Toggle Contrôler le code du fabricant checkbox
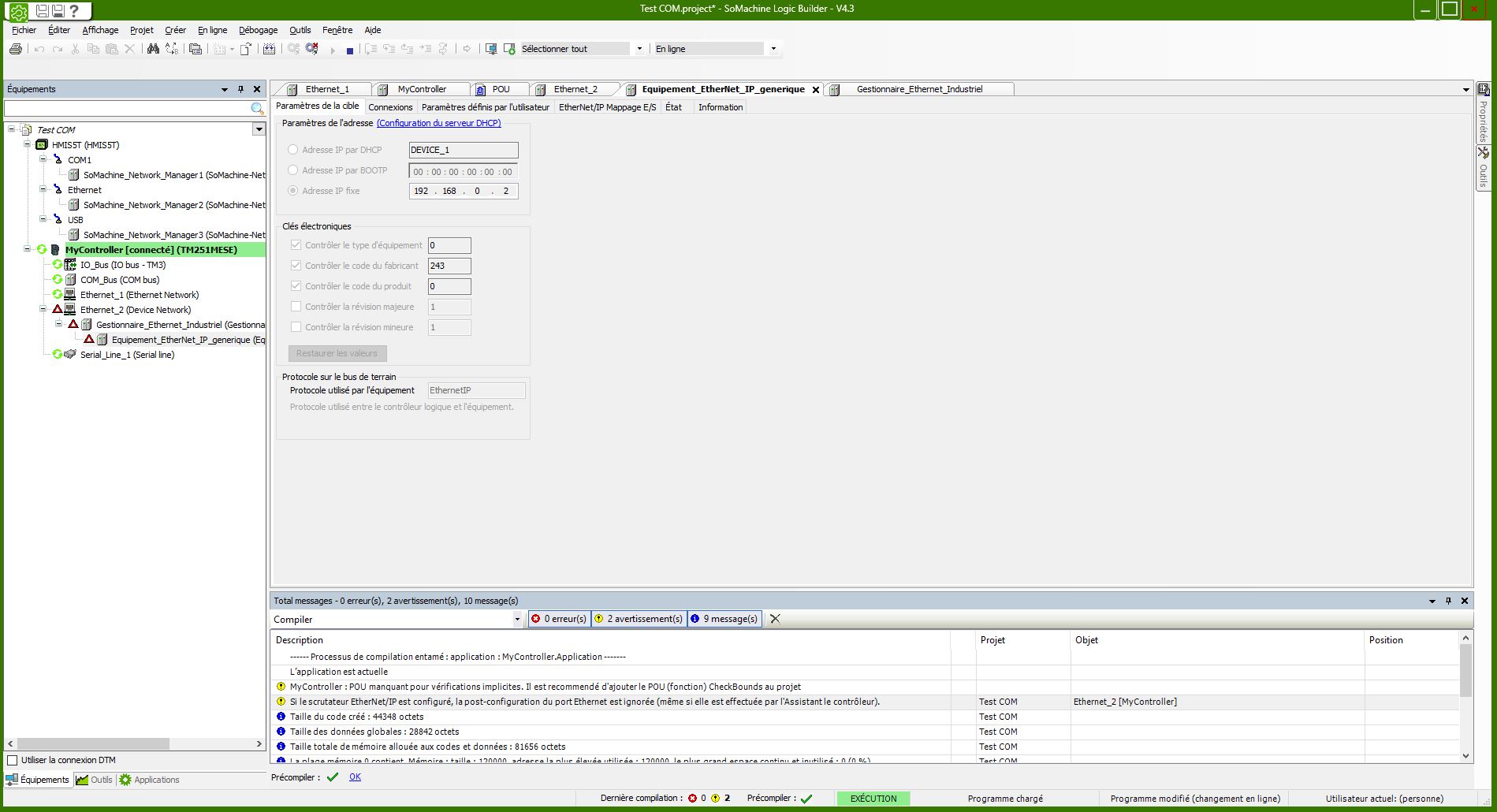 296,266
